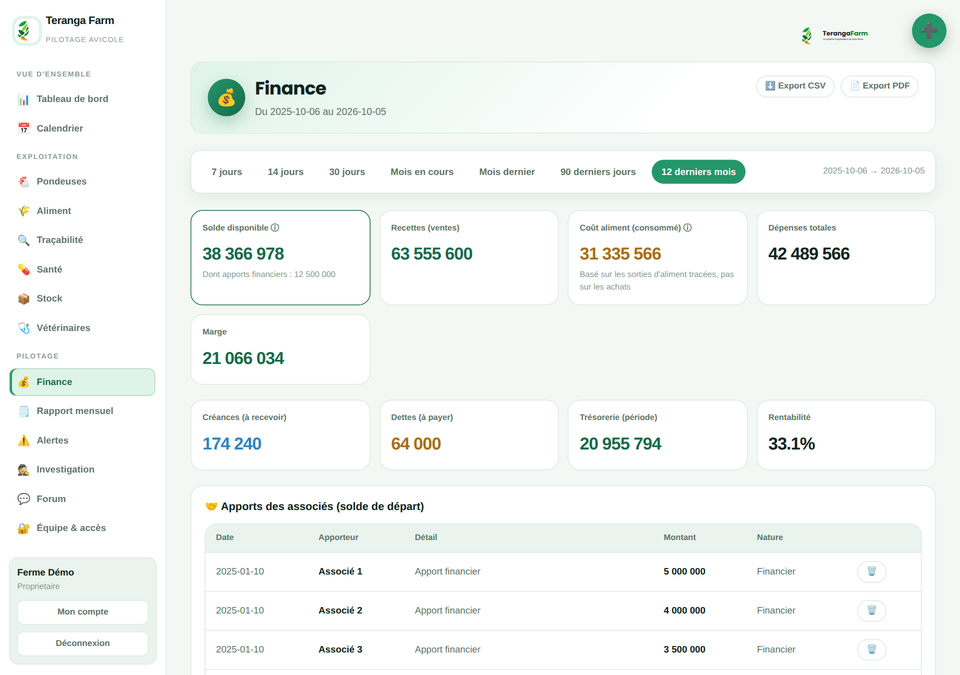
Task: Switch to Mois dernier period
Action: click(x=507, y=172)
